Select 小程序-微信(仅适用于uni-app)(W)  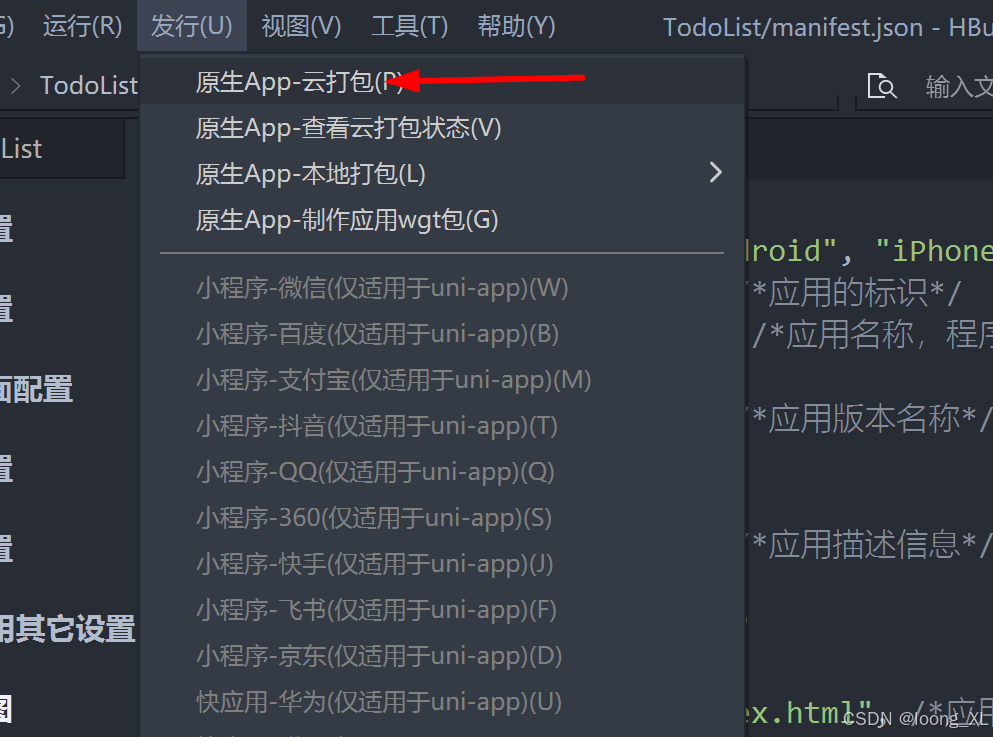(x=442, y=288)
